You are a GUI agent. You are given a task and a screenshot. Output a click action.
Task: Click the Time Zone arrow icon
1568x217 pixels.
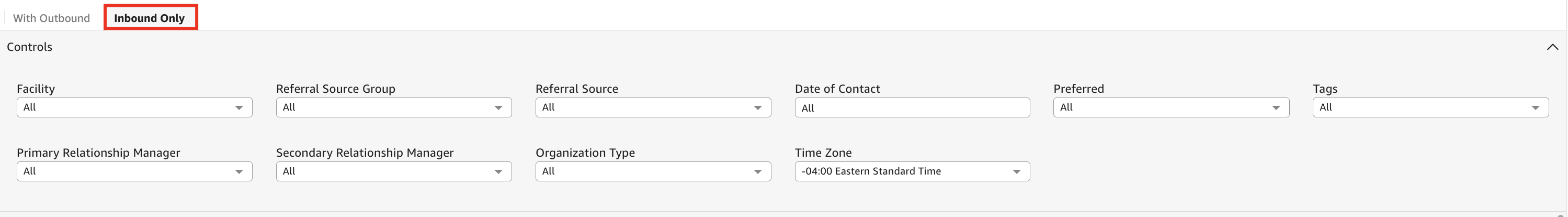click(x=1017, y=172)
